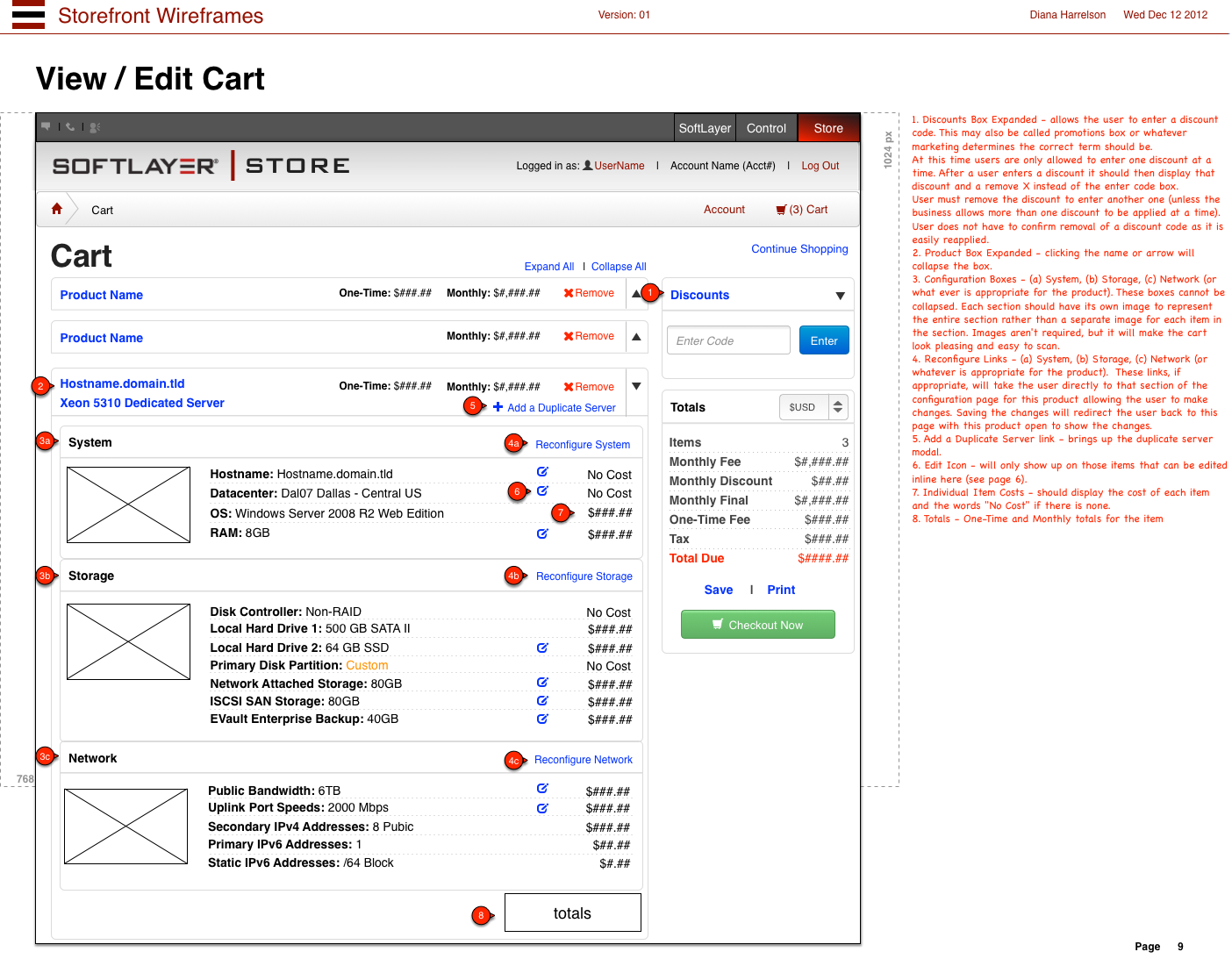Click the phone icon in top bar
Image resolution: width=1232 pixels, height=959 pixels.
coord(70,126)
